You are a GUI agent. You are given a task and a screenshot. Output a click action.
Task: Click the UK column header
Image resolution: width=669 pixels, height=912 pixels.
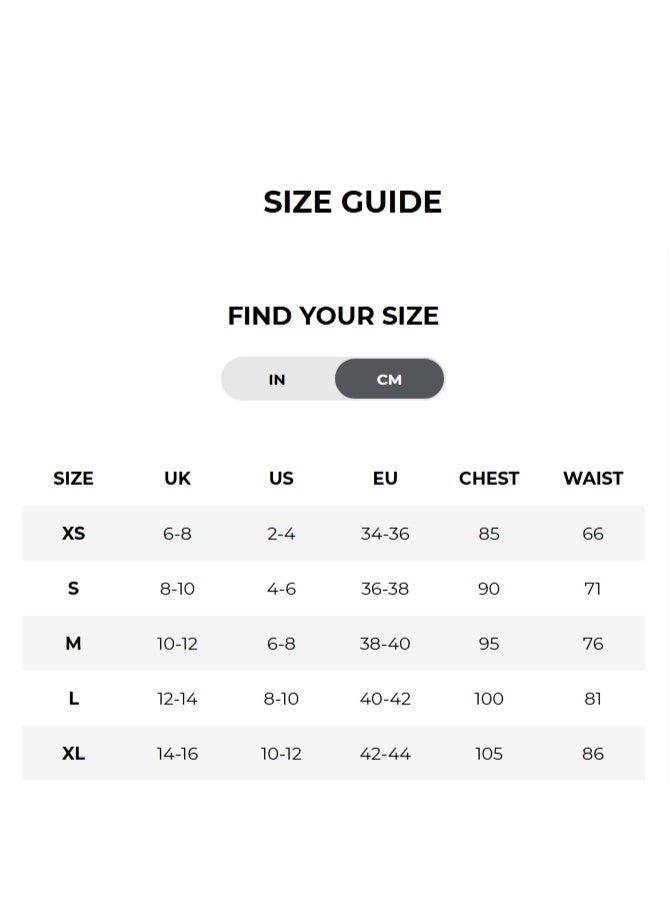177,479
